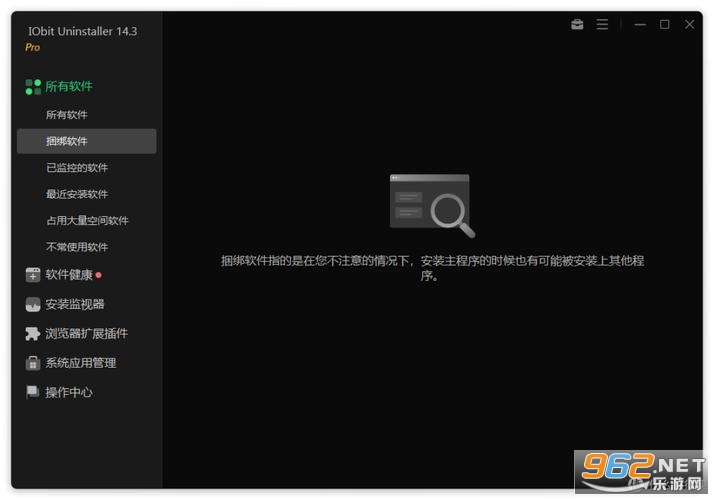Click the Pro edition label
Screen dimensions: 714x500
point(32,47)
